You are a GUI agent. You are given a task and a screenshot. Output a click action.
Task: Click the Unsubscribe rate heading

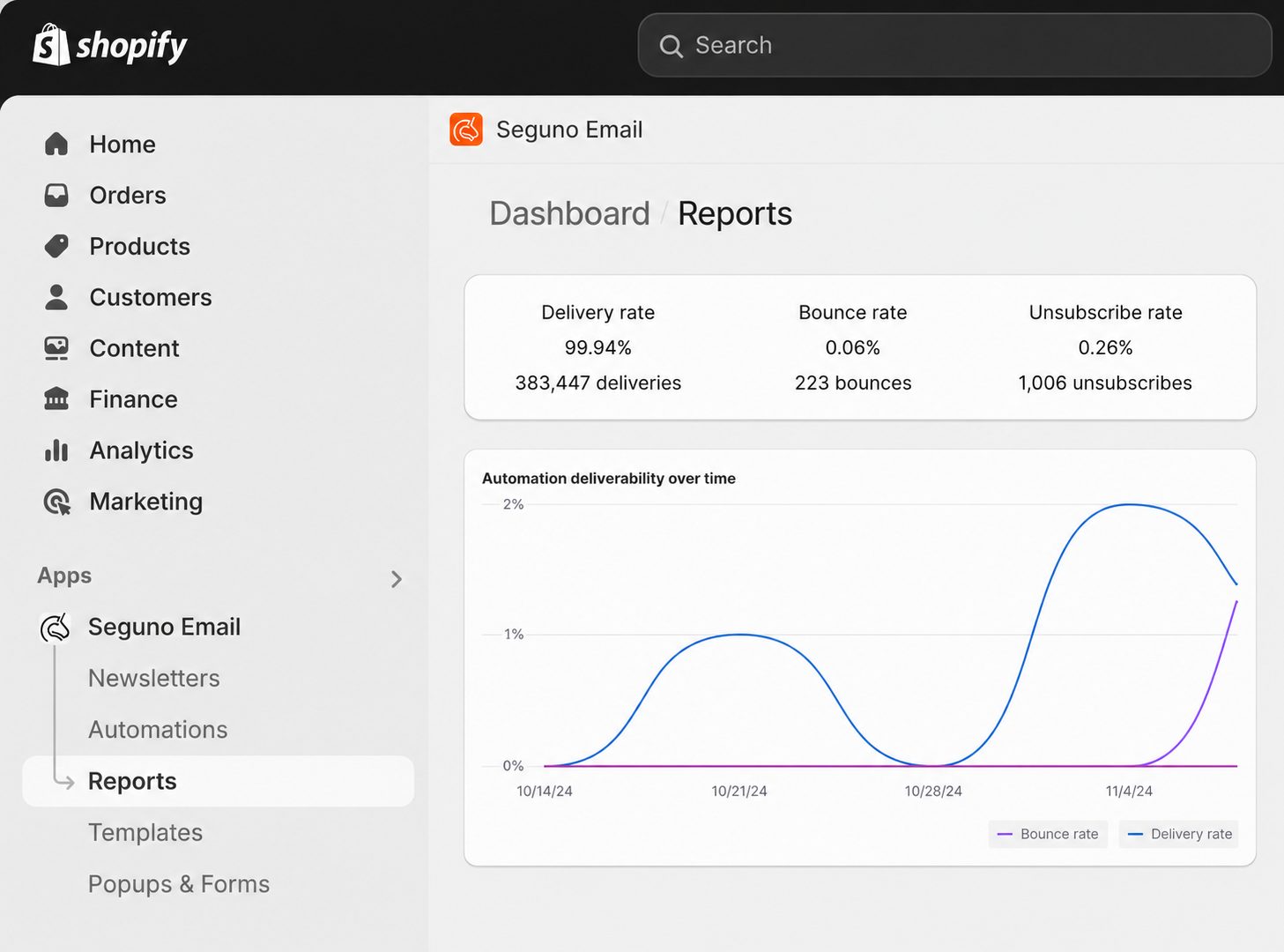(1106, 312)
